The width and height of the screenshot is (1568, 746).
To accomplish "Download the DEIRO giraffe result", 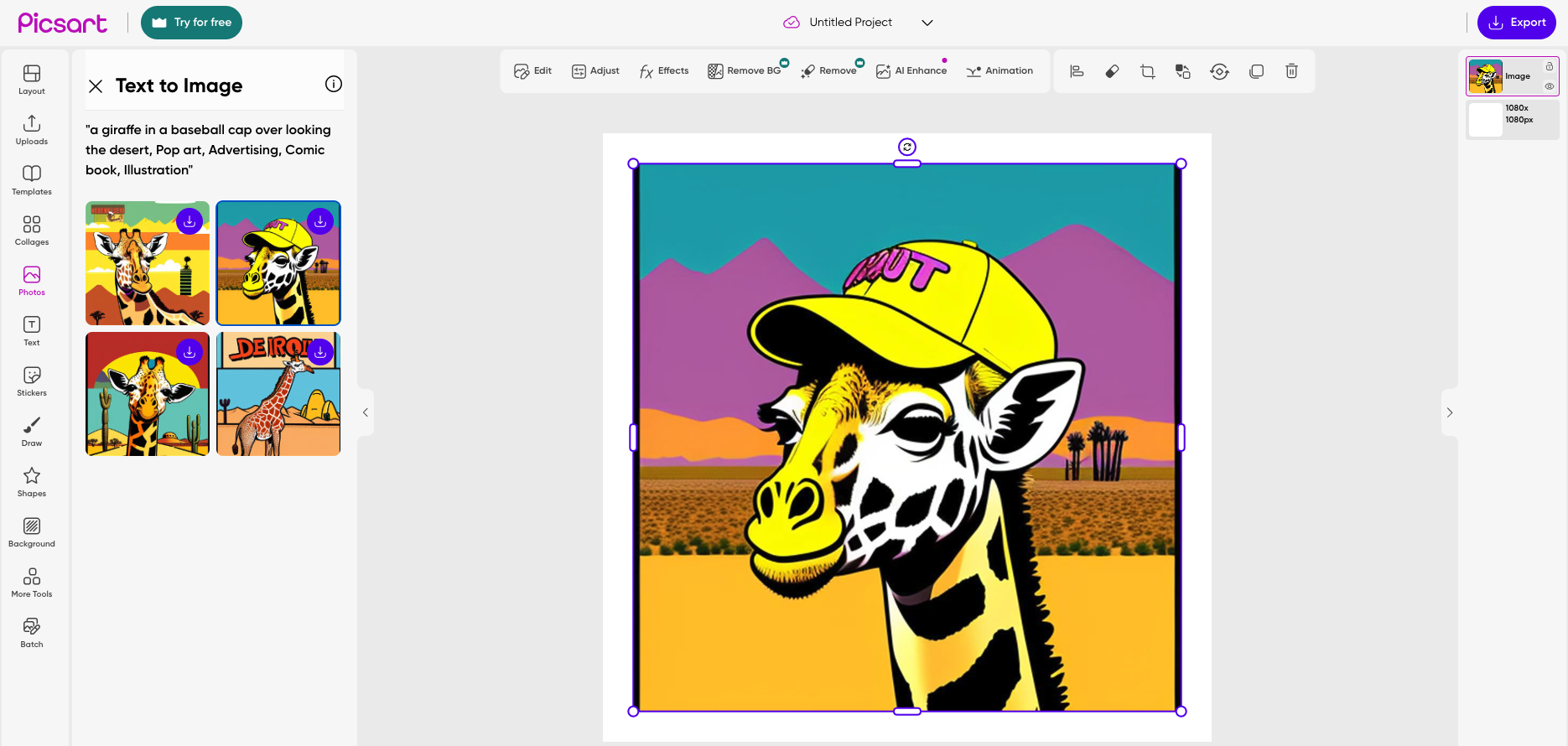I will 320,352.
